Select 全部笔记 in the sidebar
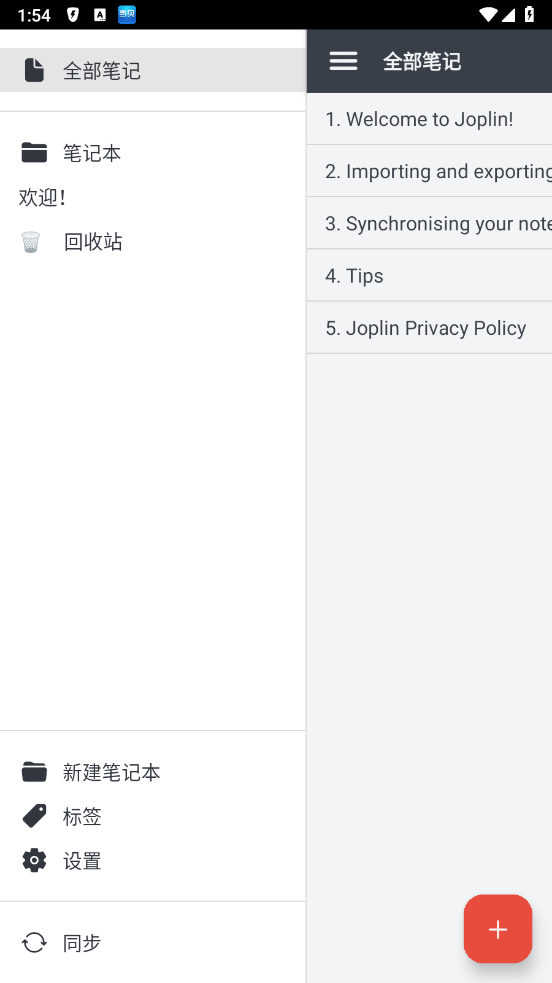Image resolution: width=552 pixels, height=983 pixels. 153,70
